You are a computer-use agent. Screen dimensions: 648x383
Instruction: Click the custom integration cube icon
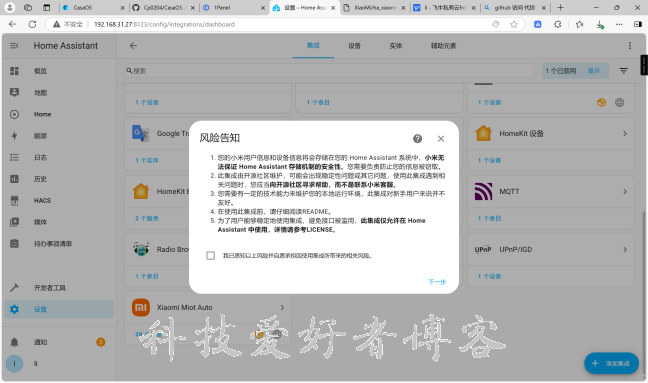pos(602,102)
